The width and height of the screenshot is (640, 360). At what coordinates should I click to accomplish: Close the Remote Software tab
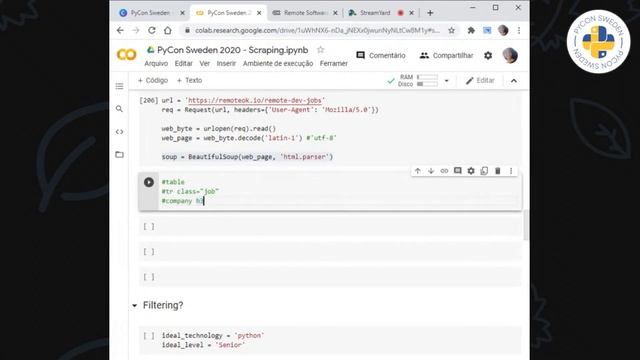coord(335,13)
